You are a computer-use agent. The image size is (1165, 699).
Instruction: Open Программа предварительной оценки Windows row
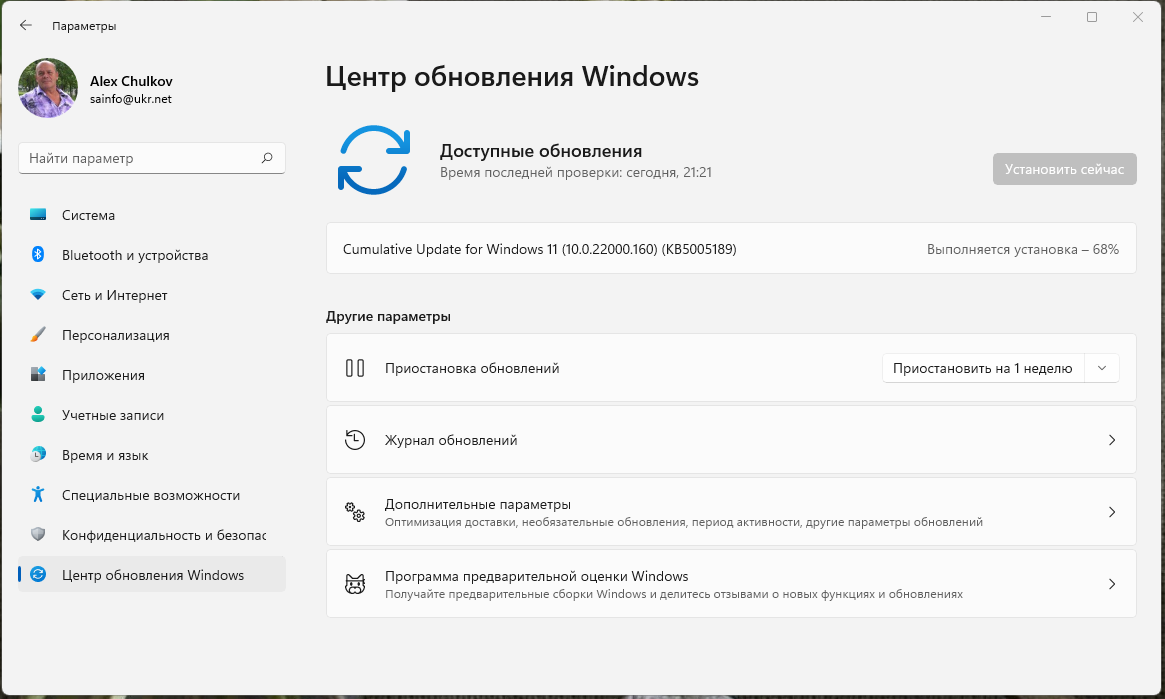point(731,584)
